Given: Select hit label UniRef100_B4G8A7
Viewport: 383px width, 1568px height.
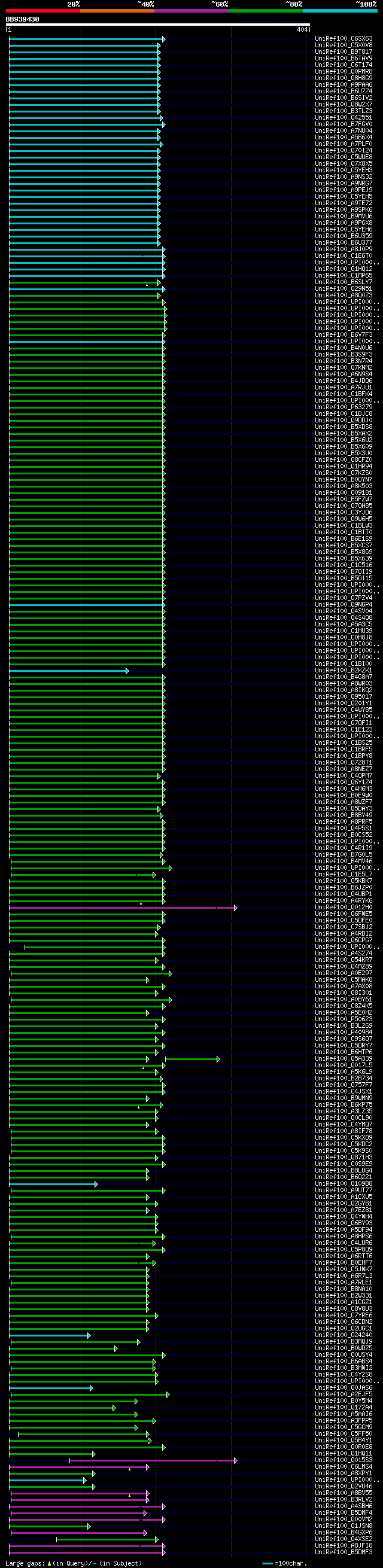Looking at the screenshot, I should point(344,677).
